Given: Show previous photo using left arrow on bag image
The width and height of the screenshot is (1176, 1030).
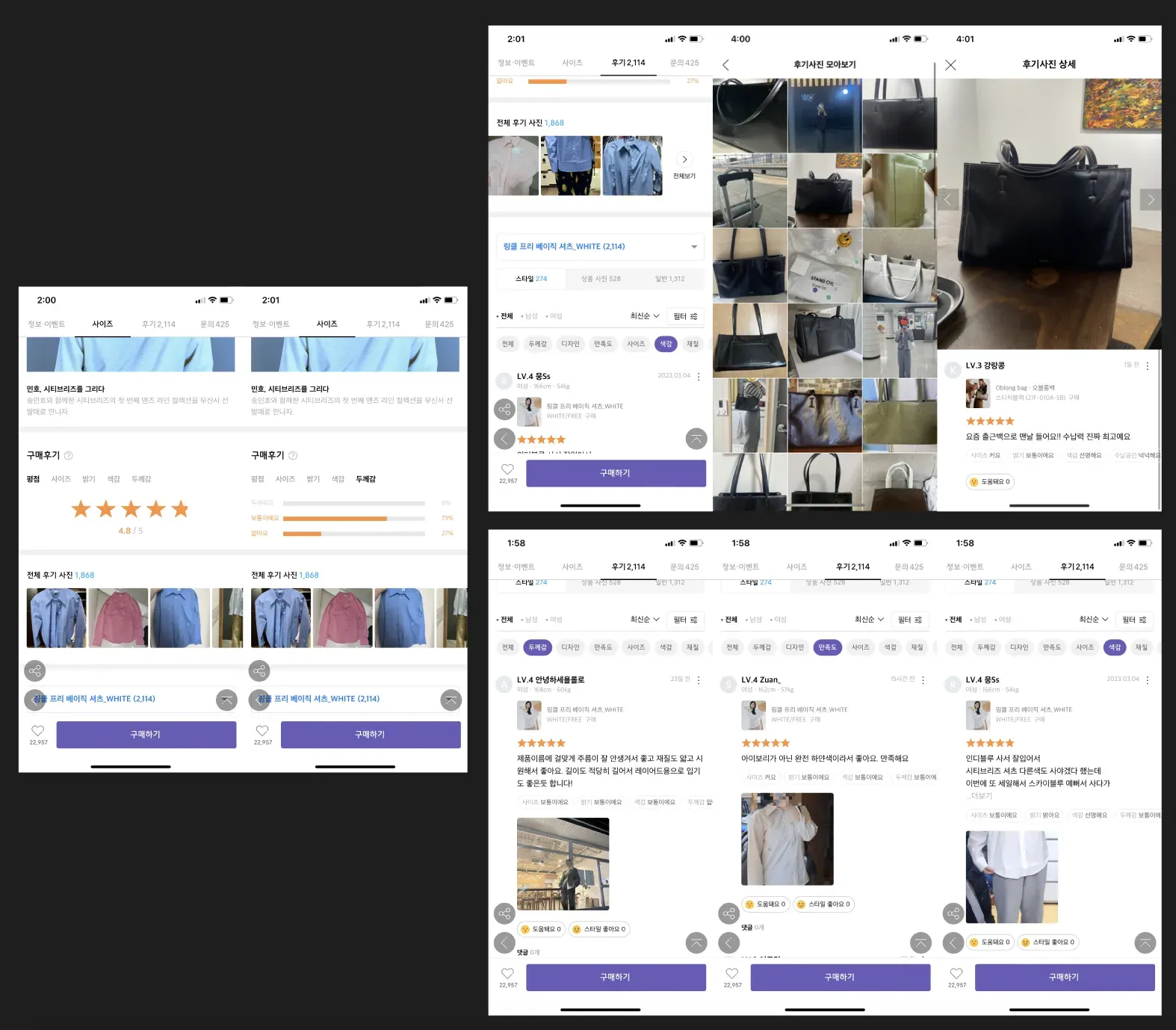Looking at the screenshot, I should [947, 200].
